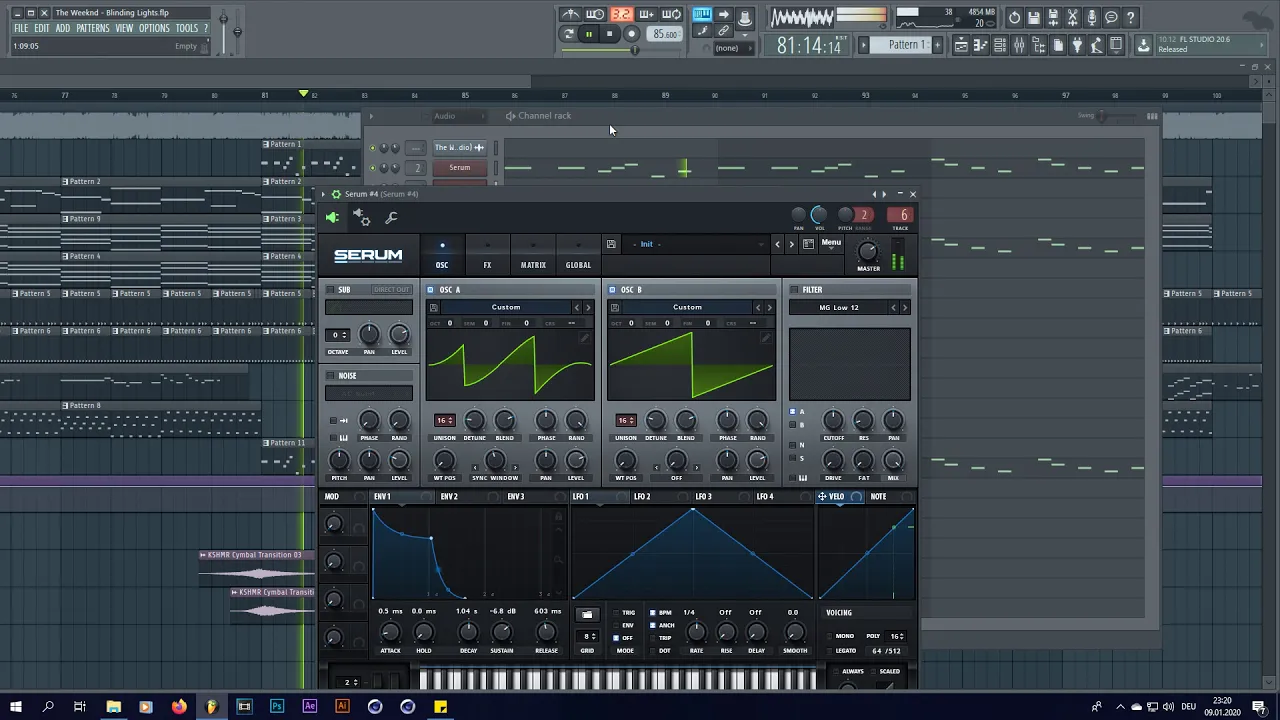Click the OSC B waveform edit pencil
This screenshot has width=1280, height=720.
click(766, 339)
